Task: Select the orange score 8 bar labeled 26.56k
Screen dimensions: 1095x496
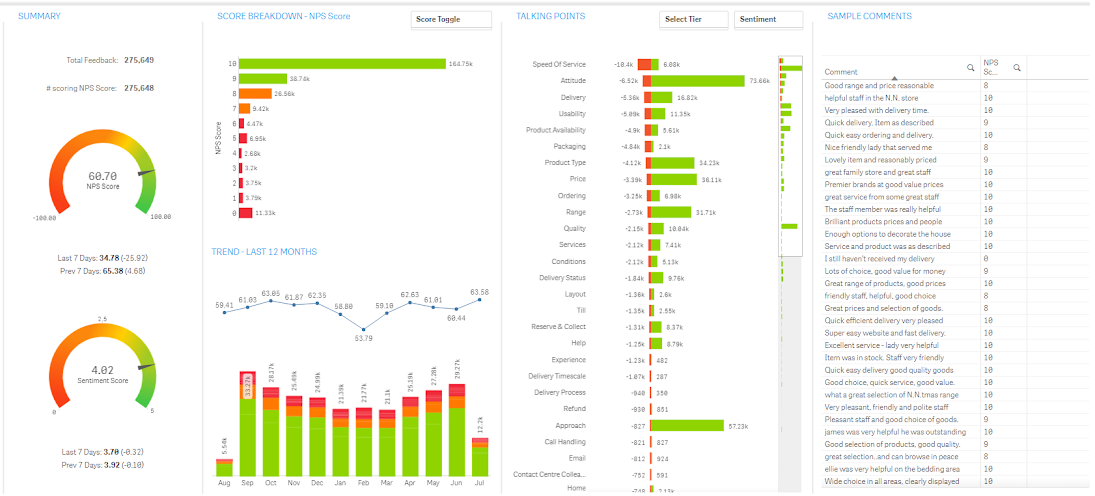Action: point(256,94)
